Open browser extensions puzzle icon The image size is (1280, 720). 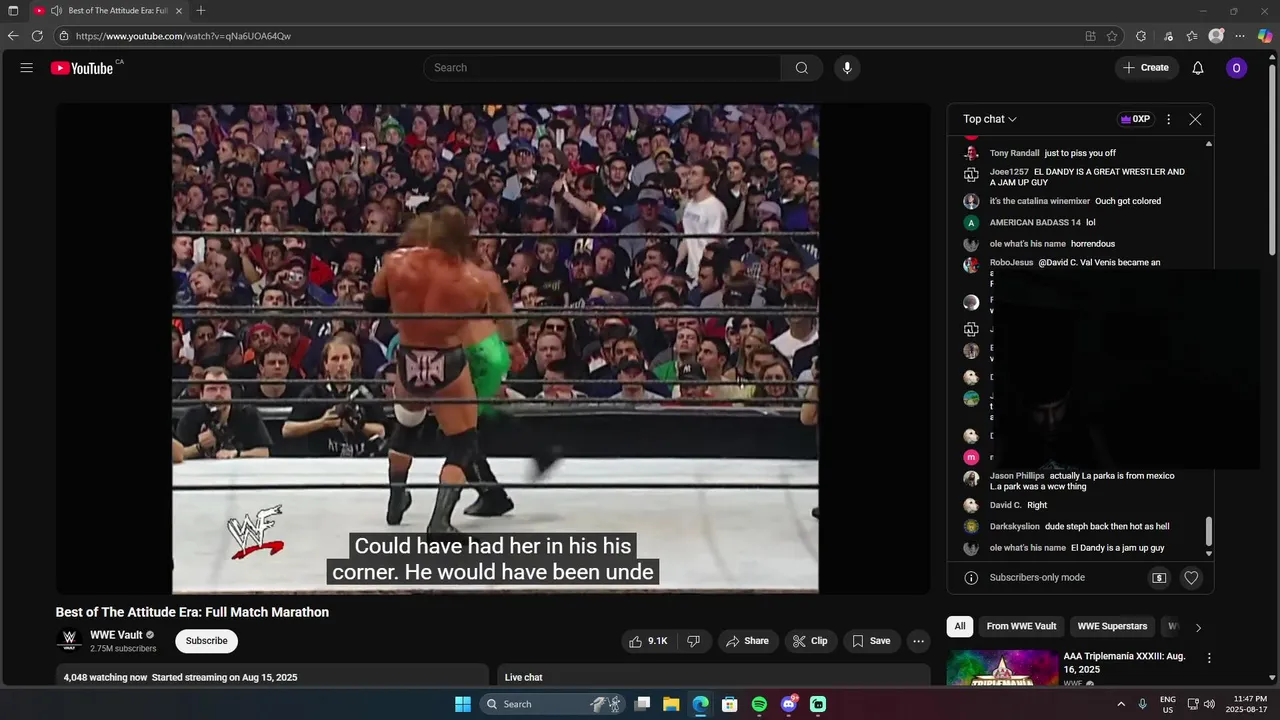click(x=1141, y=36)
